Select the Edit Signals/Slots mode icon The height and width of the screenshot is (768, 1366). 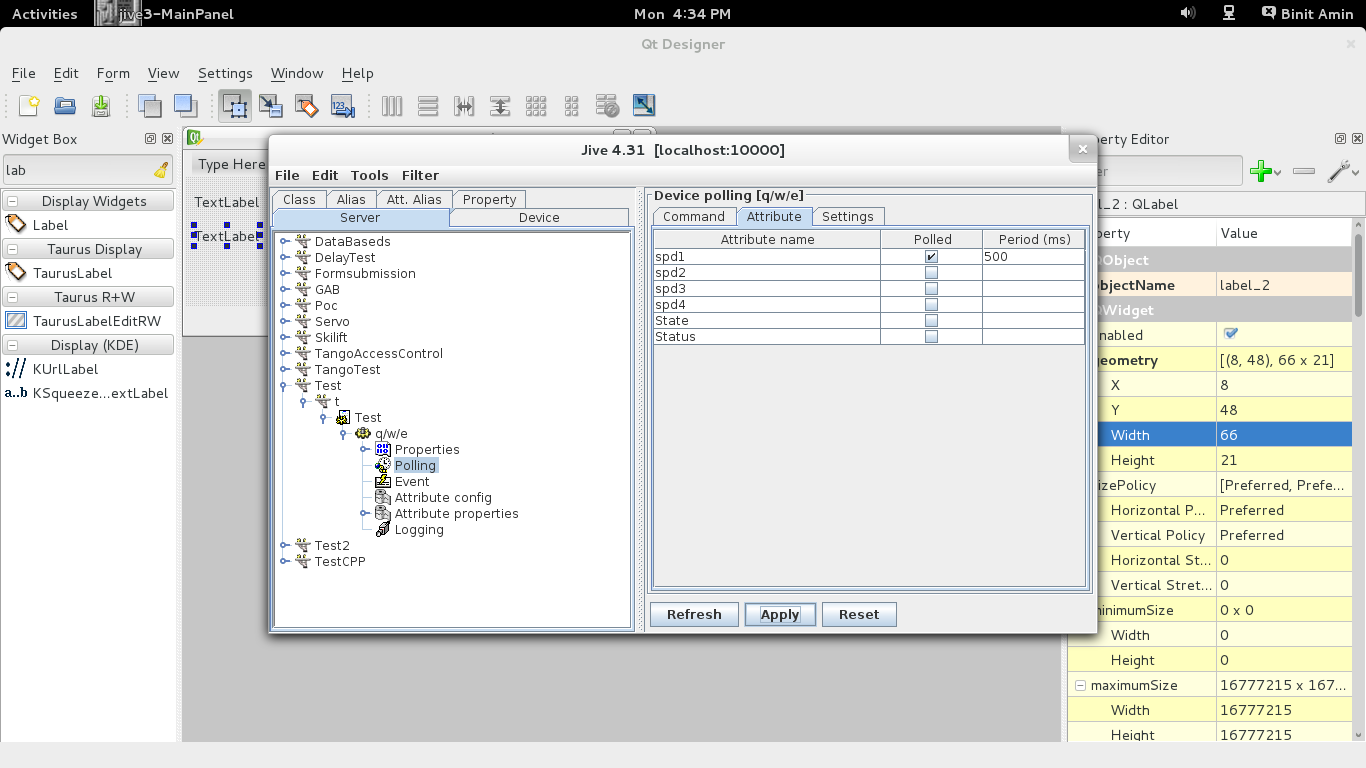[x=271, y=105]
